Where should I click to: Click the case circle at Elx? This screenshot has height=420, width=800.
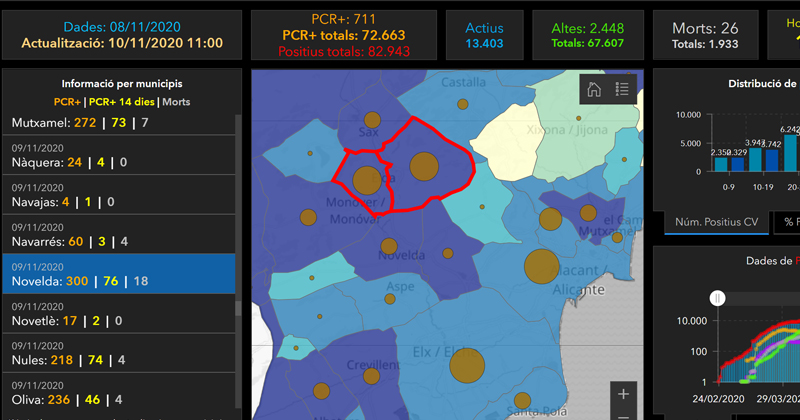tap(467, 366)
